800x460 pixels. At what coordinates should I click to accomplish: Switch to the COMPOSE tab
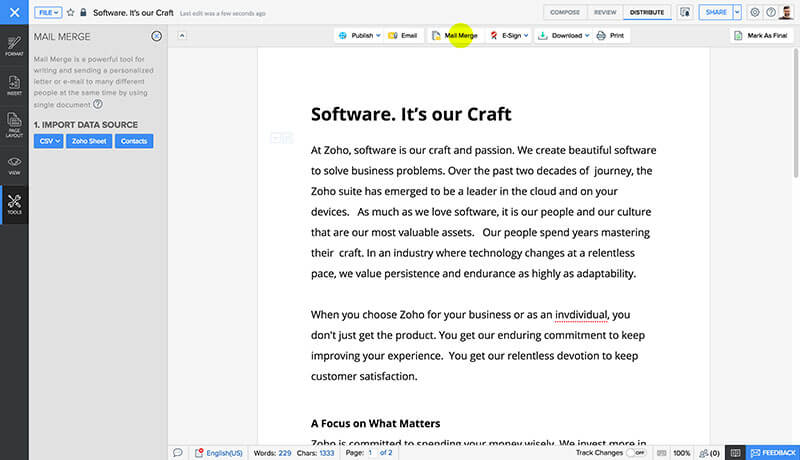coord(565,12)
